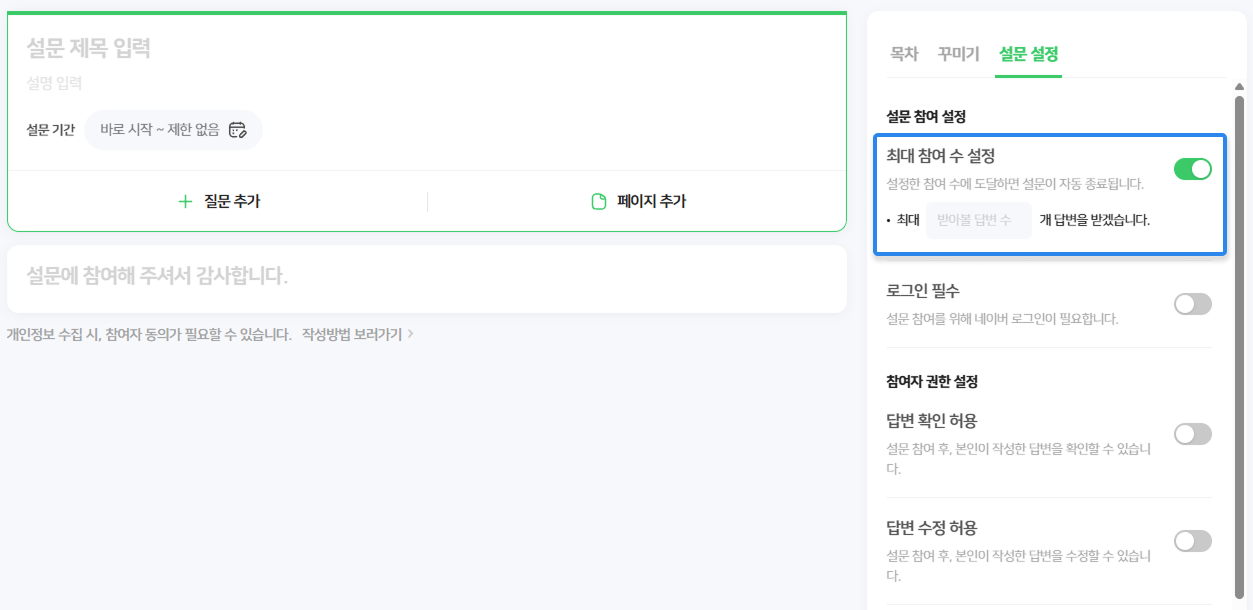The width and height of the screenshot is (1253, 610).
Task: Open the 작성방법 보러가기 link
Action: pos(352,334)
